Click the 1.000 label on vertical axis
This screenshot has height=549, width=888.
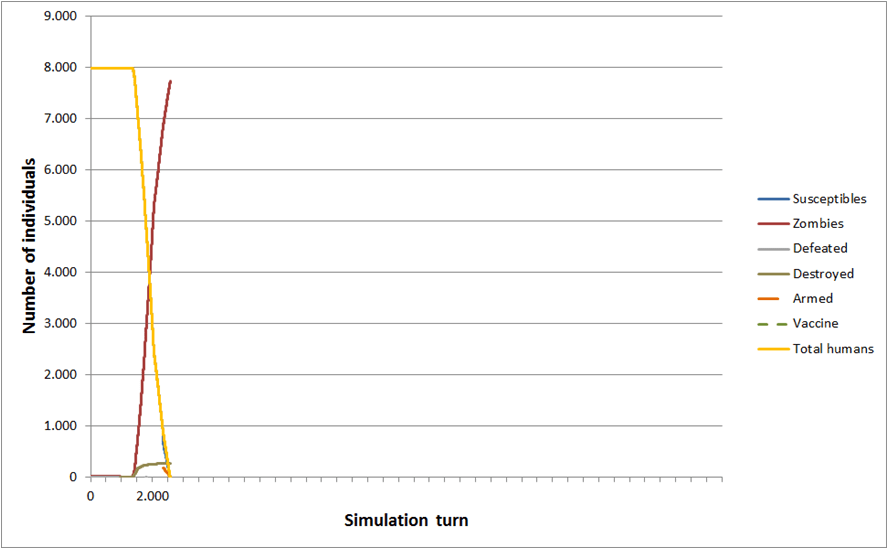[61, 426]
